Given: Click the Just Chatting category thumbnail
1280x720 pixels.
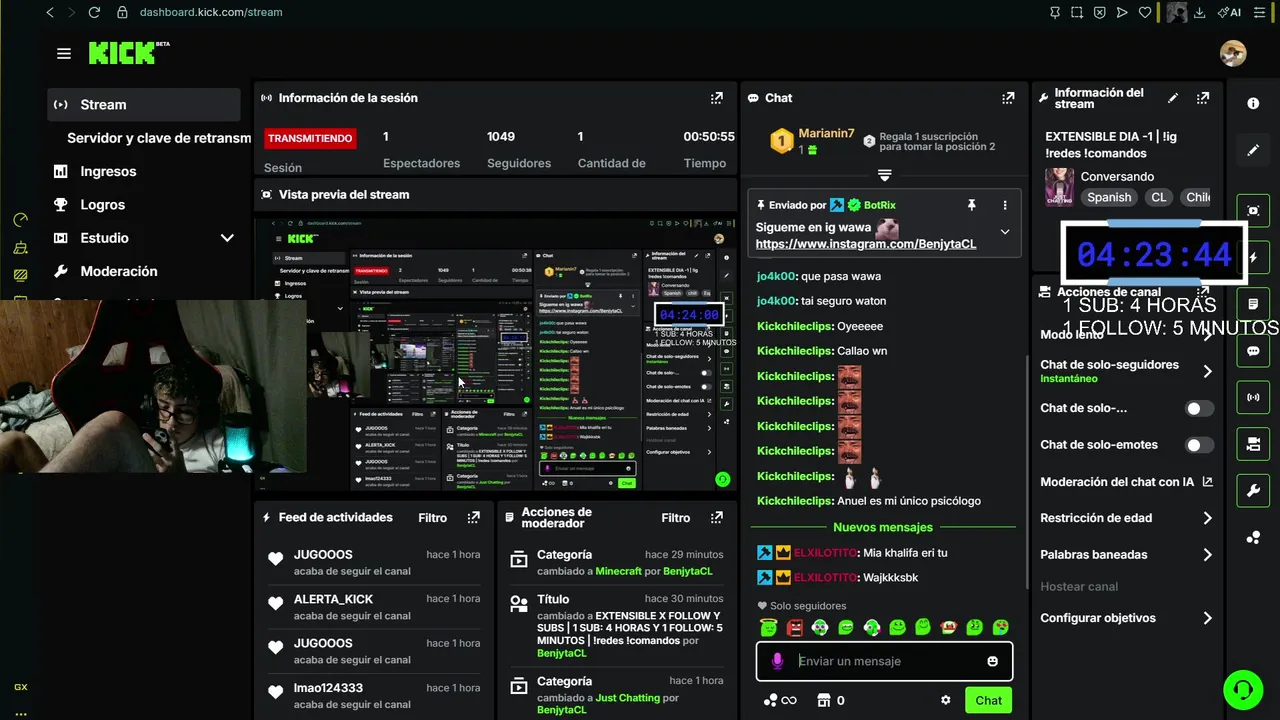Looking at the screenshot, I should [1059, 187].
